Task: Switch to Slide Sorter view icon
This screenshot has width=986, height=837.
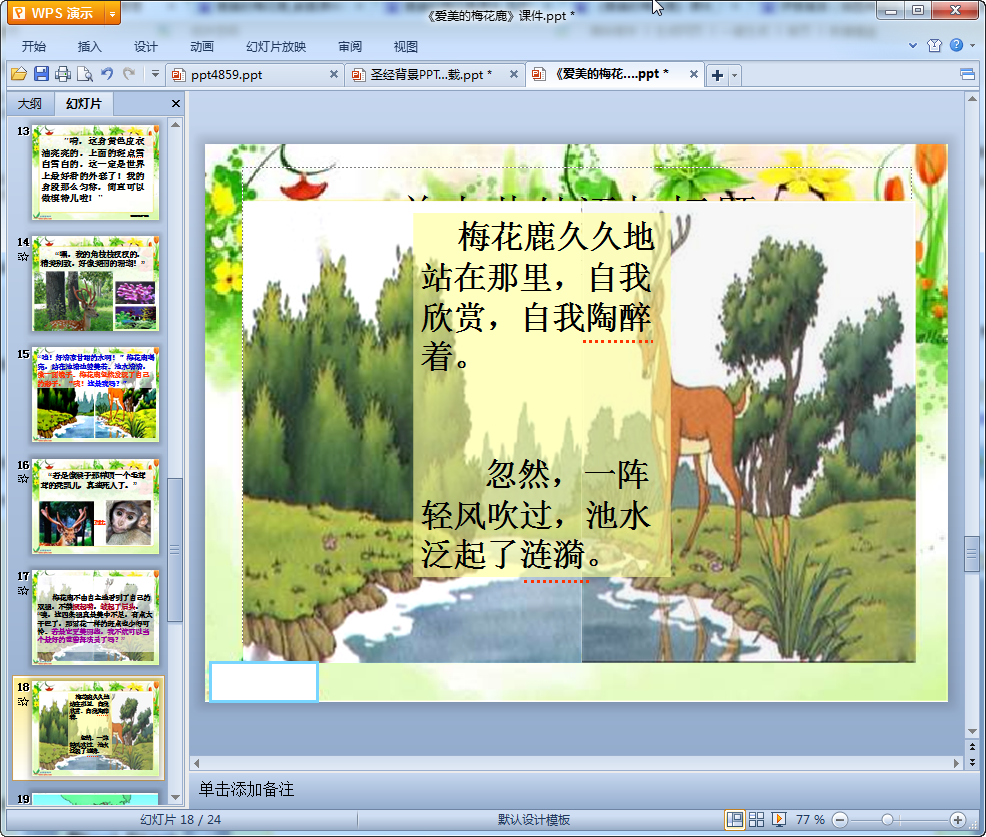Action: [x=756, y=819]
